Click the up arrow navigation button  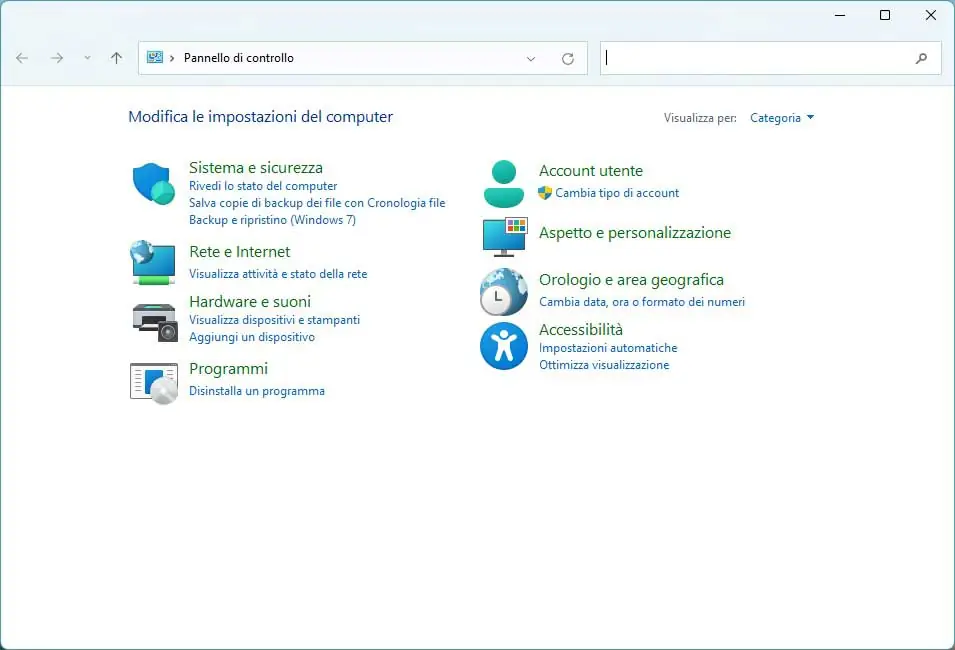tap(116, 58)
